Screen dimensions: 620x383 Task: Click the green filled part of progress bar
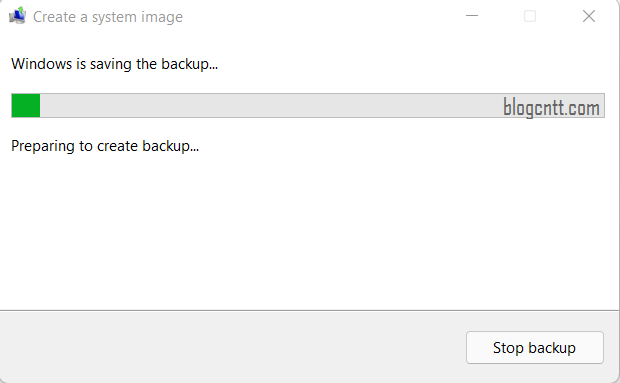click(x=26, y=106)
